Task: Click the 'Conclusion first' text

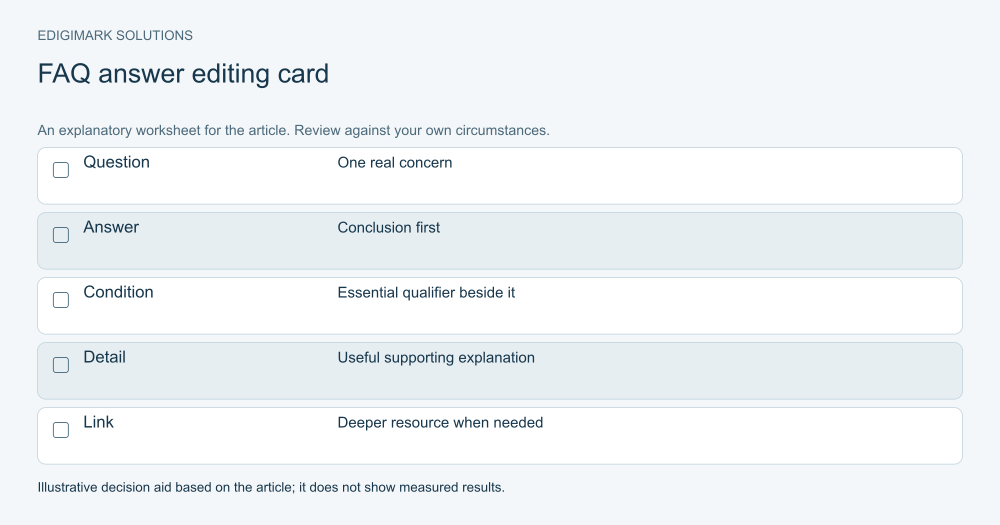Action: [388, 228]
